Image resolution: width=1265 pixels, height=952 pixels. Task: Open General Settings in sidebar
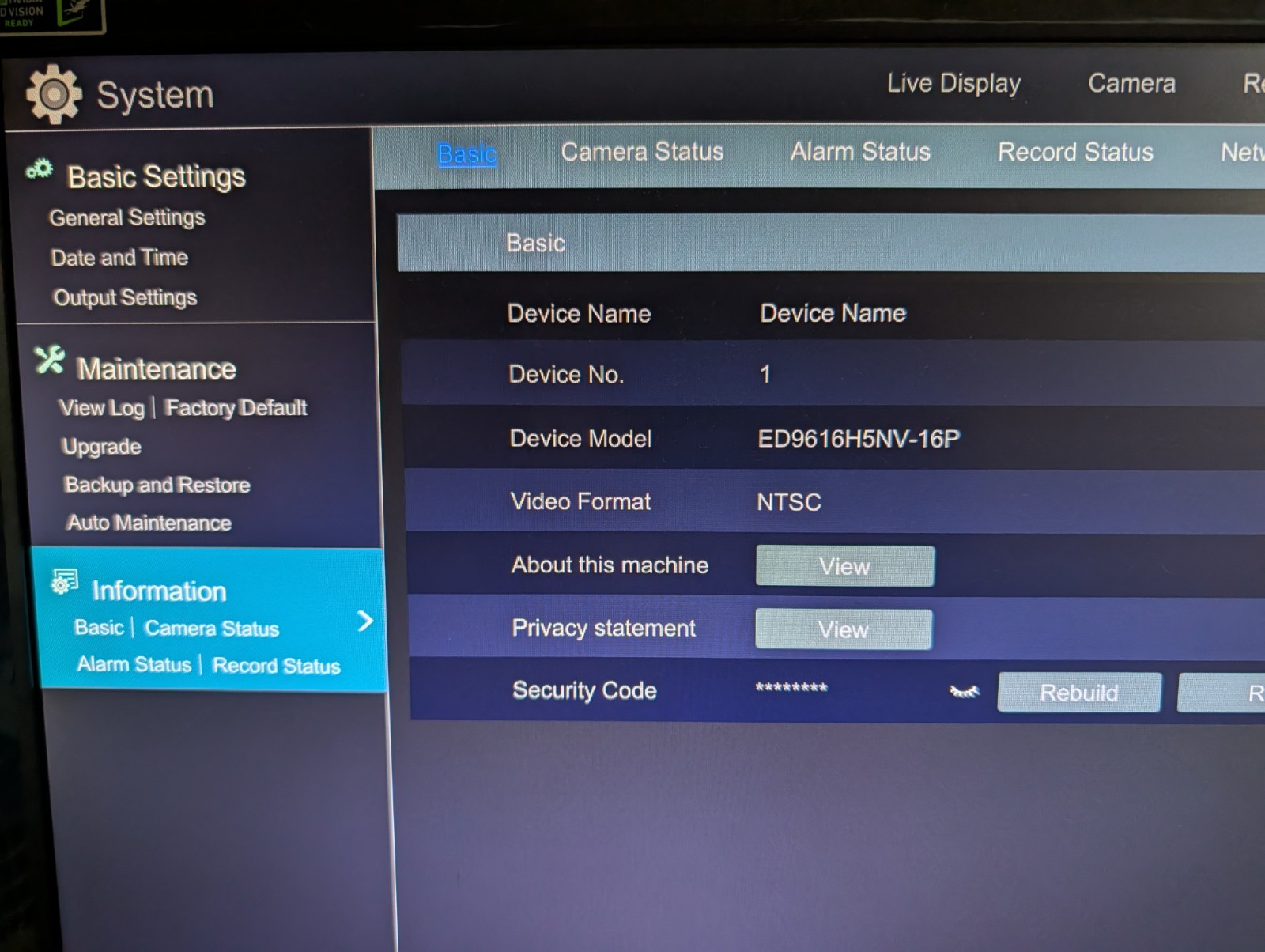[x=126, y=217]
